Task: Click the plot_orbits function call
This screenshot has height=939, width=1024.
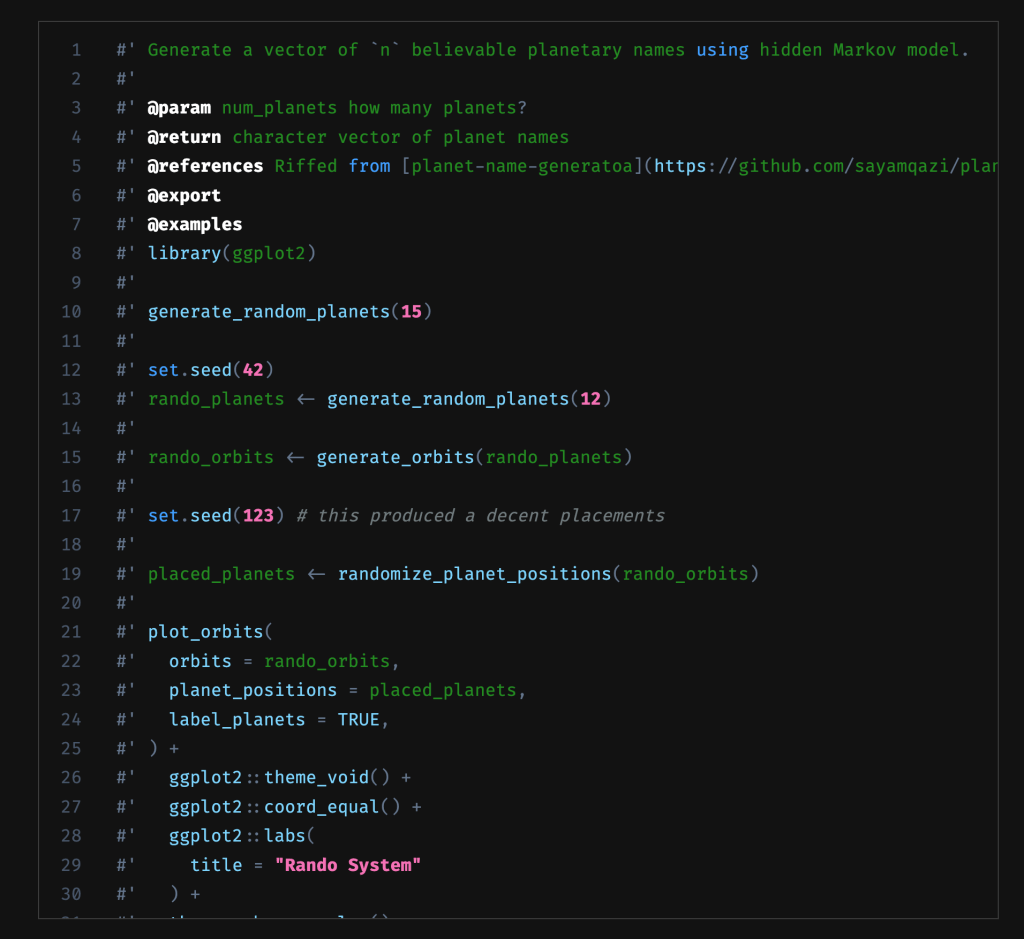Action: coord(205,632)
